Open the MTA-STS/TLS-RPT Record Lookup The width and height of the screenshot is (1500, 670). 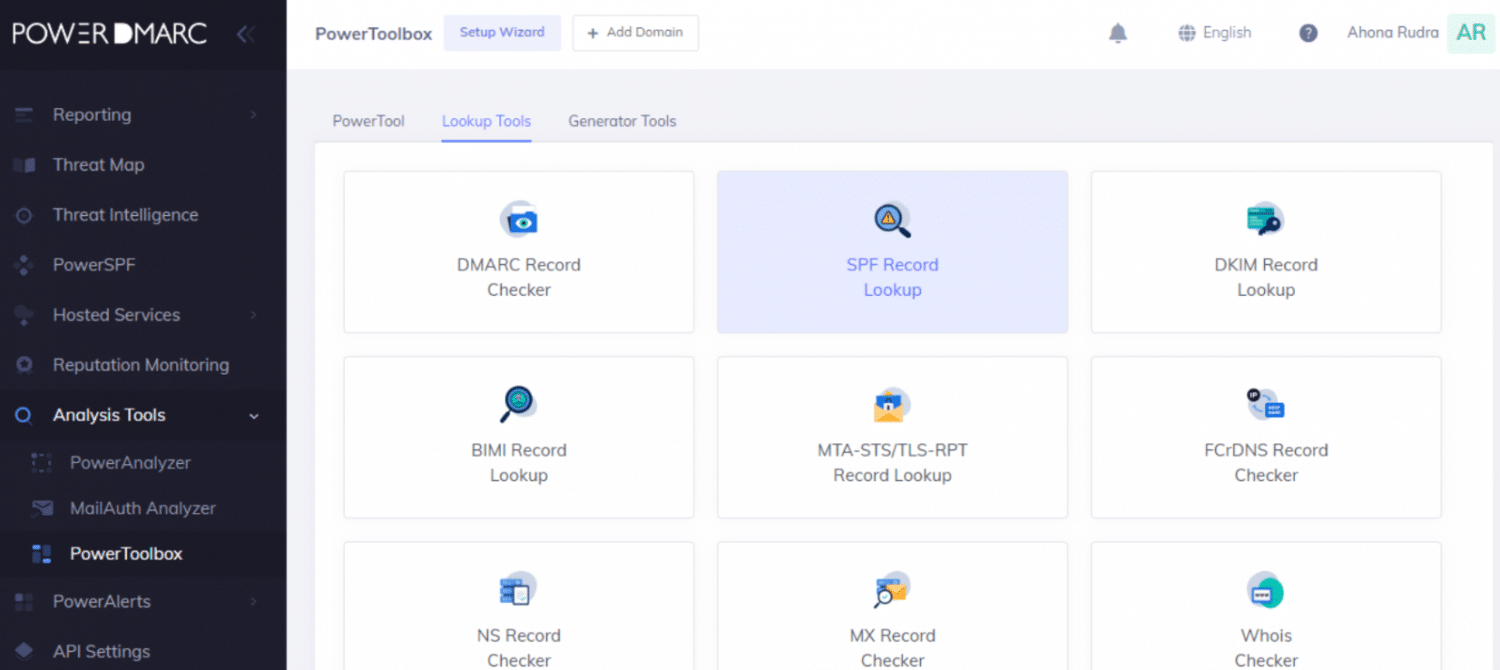coord(892,437)
